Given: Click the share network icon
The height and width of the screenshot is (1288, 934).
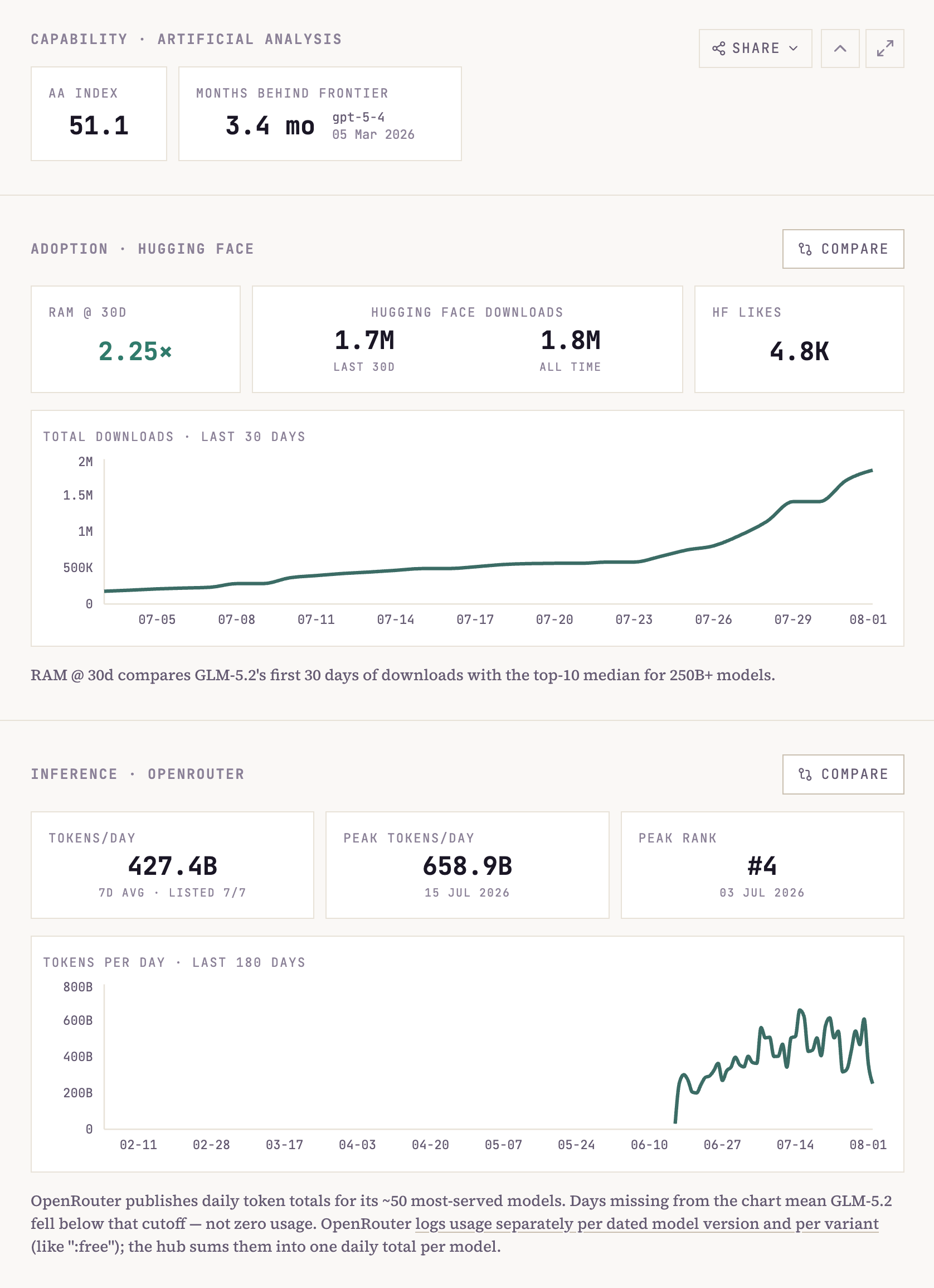Looking at the screenshot, I should pyautogui.click(x=718, y=49).
